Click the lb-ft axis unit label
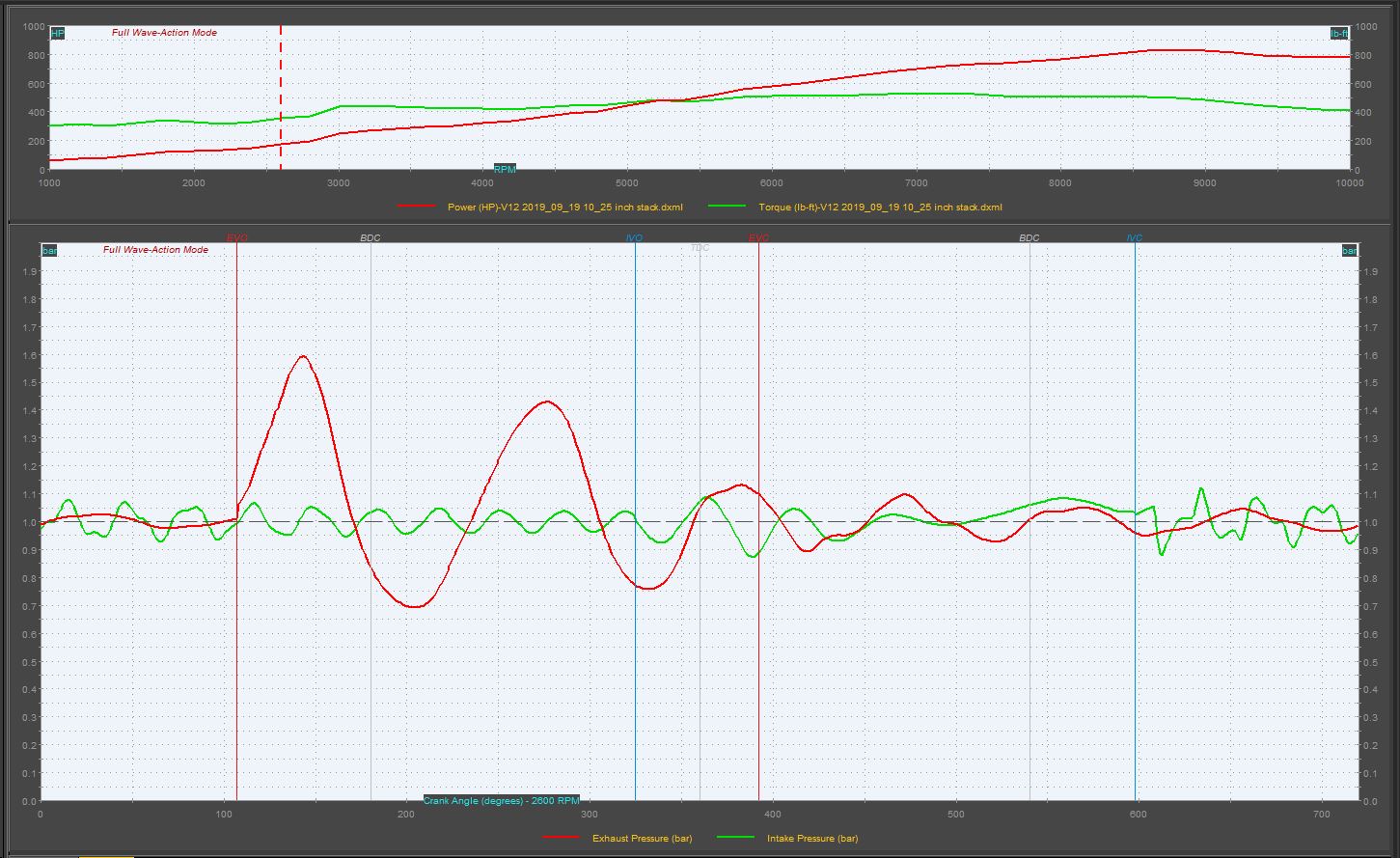This screenshot has width=1400, height=858. (x=1339, y=34)
